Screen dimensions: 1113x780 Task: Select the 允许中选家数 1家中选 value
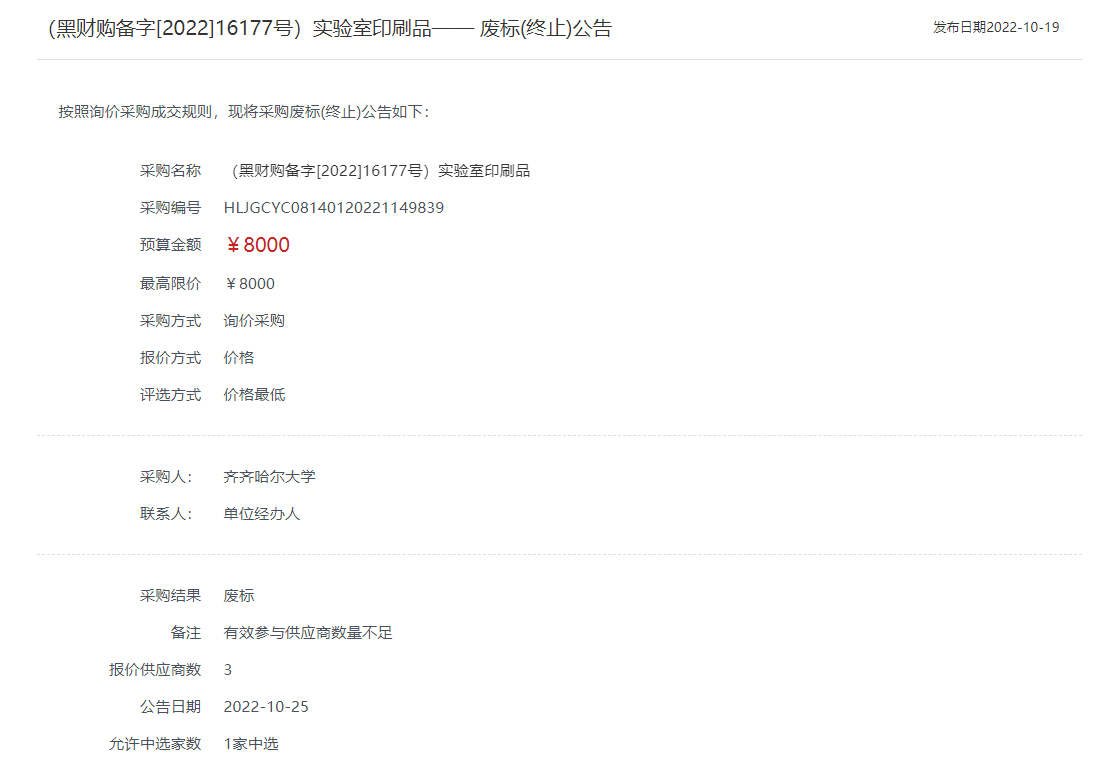tap(253, 743)
